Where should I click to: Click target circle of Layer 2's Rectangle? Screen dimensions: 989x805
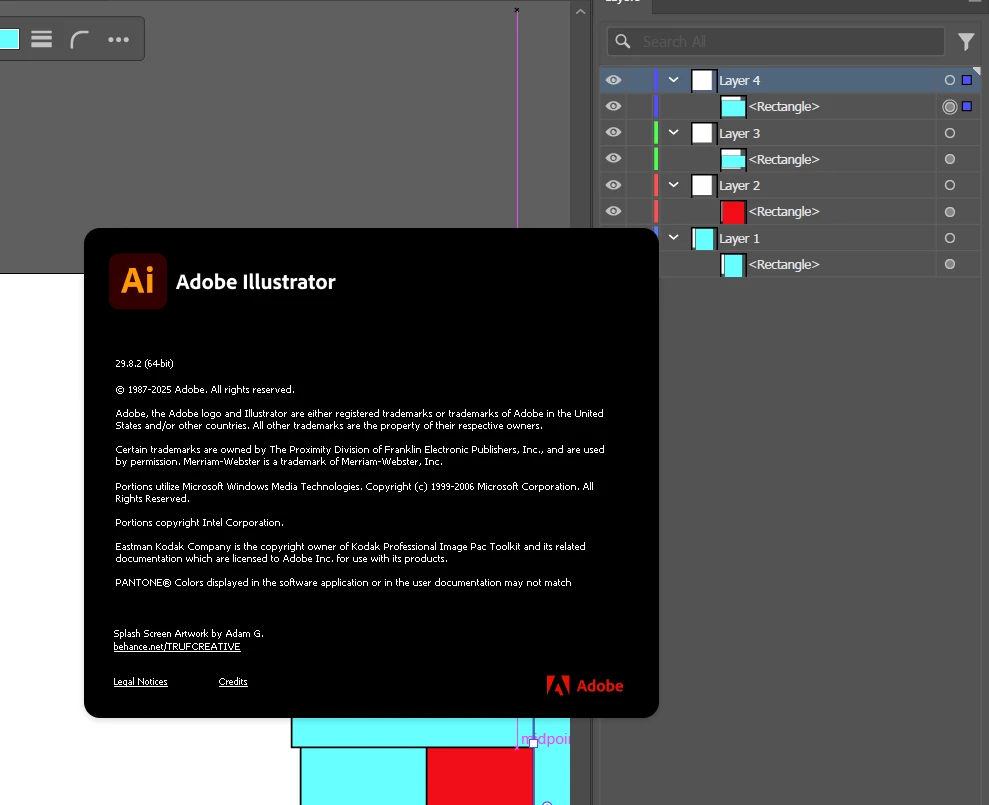pyautogui.click(x=949, y=212)
